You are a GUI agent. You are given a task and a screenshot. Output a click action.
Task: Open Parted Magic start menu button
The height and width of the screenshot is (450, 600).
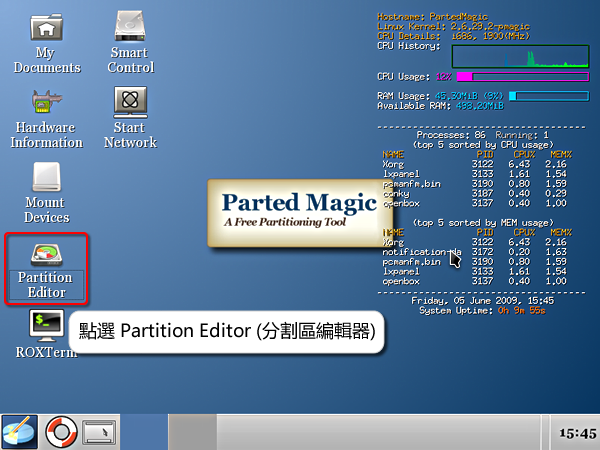pos(19,431)
